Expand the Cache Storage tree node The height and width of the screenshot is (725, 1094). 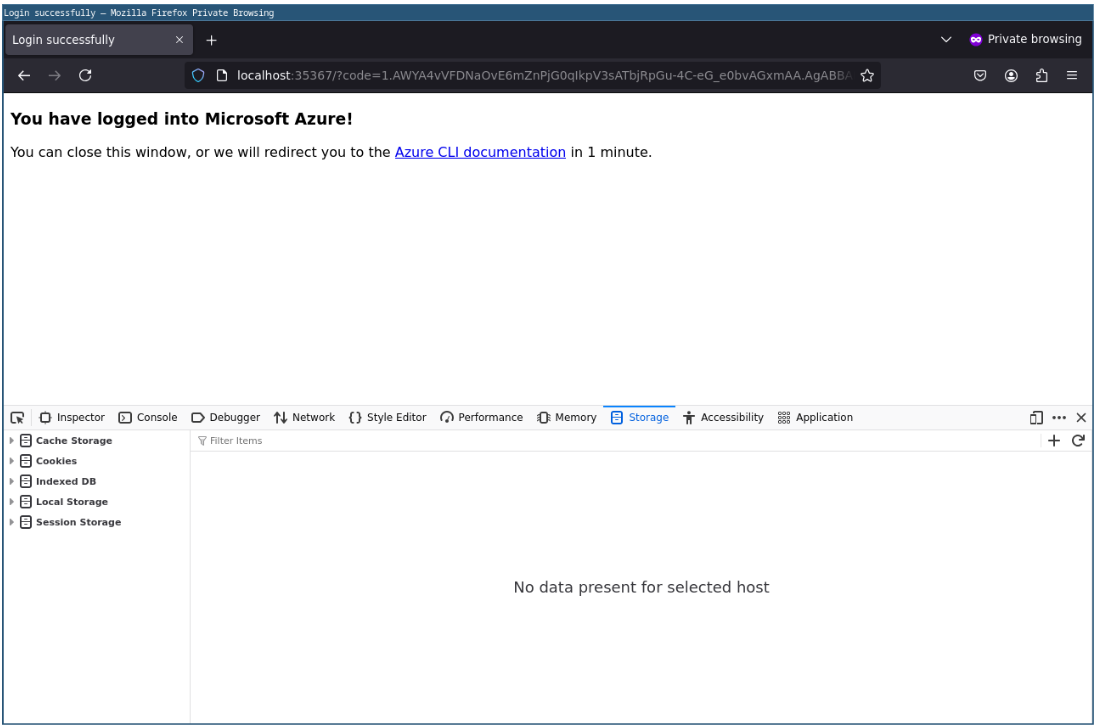point(12,441)
